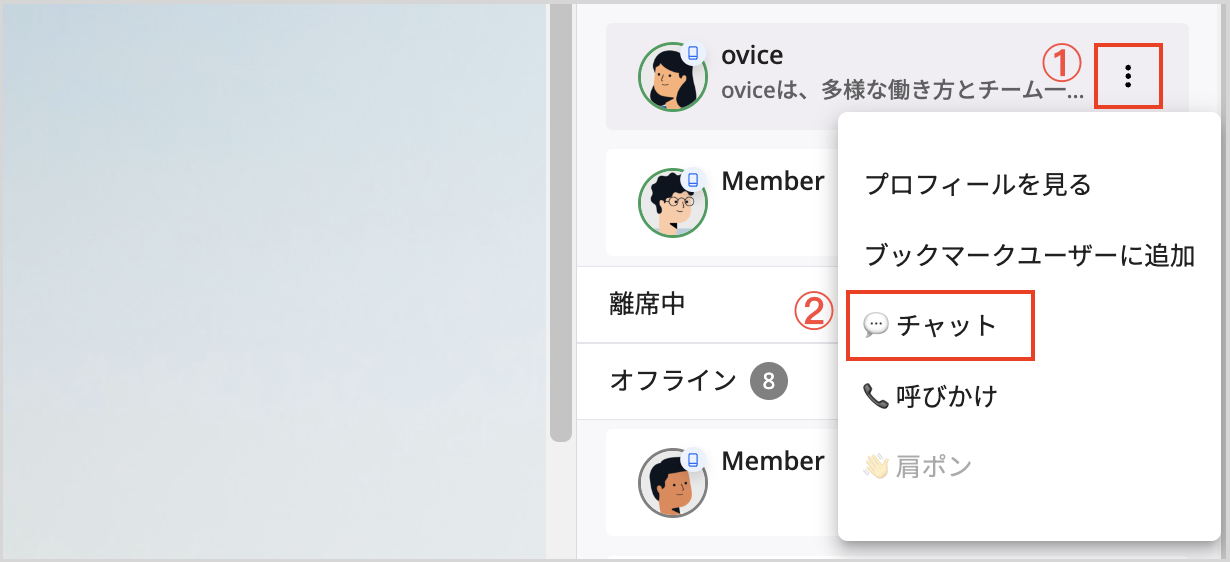Click the waving hand icon beside 肩ポン
Screen dimensions: 1230x562
(x=875, y=467)
